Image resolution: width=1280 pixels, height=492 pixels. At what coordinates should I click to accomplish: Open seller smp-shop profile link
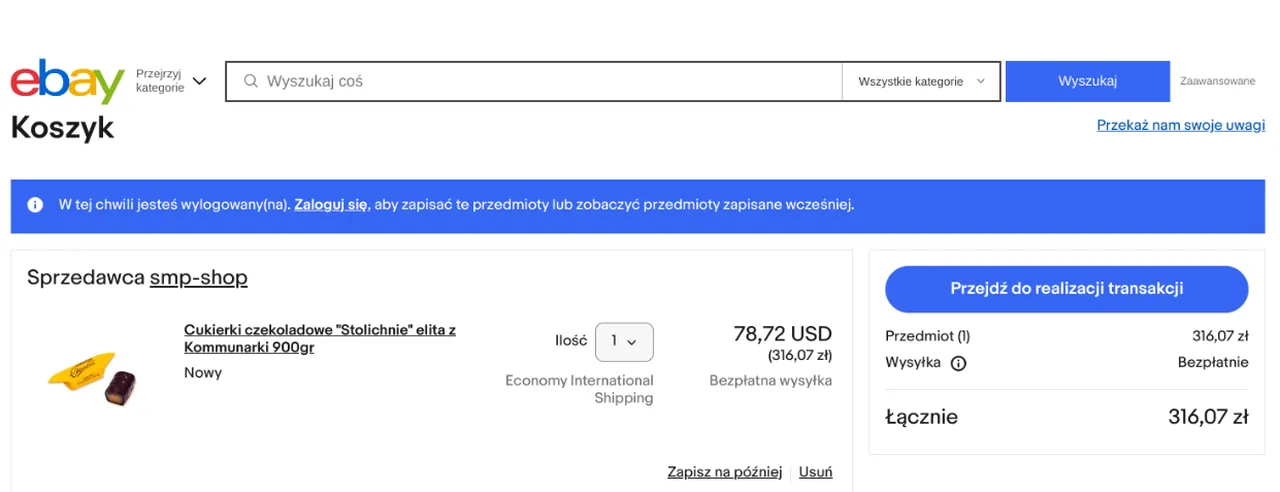point(198,277)
